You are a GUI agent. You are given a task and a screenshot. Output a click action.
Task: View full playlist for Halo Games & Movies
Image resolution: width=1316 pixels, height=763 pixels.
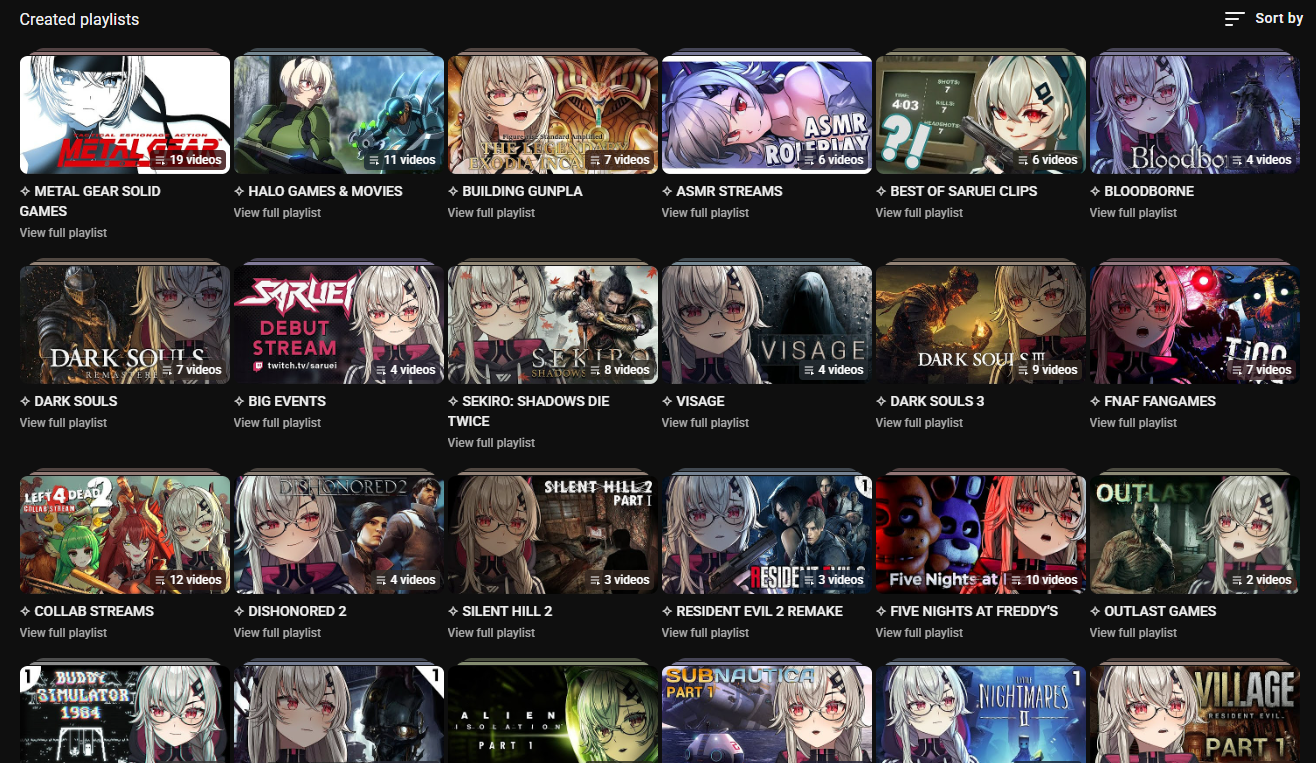(x=277, y=213)
